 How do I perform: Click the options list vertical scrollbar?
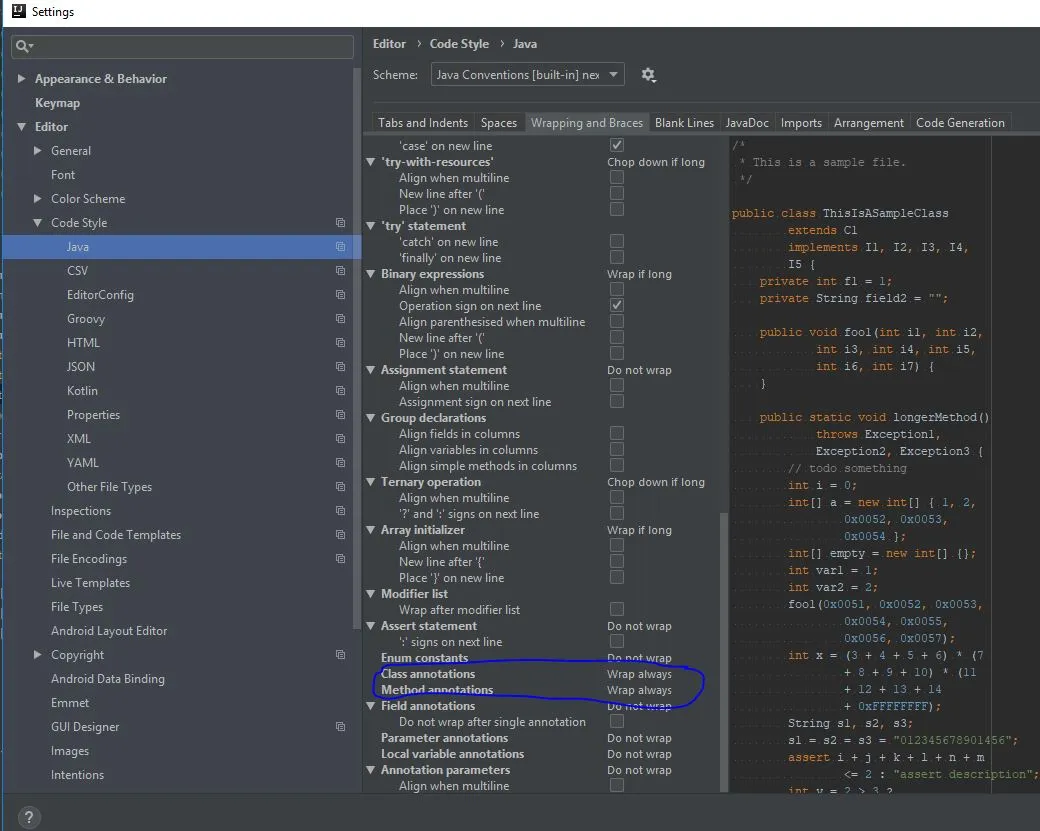pyautogui.click(x=723, y=650)
